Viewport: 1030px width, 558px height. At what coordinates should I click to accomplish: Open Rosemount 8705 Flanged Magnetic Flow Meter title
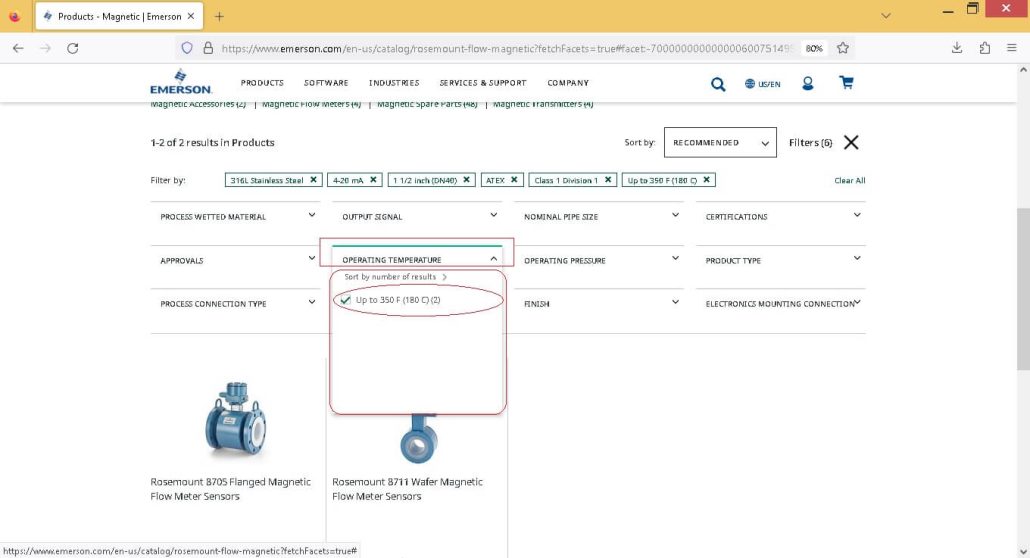231,489
